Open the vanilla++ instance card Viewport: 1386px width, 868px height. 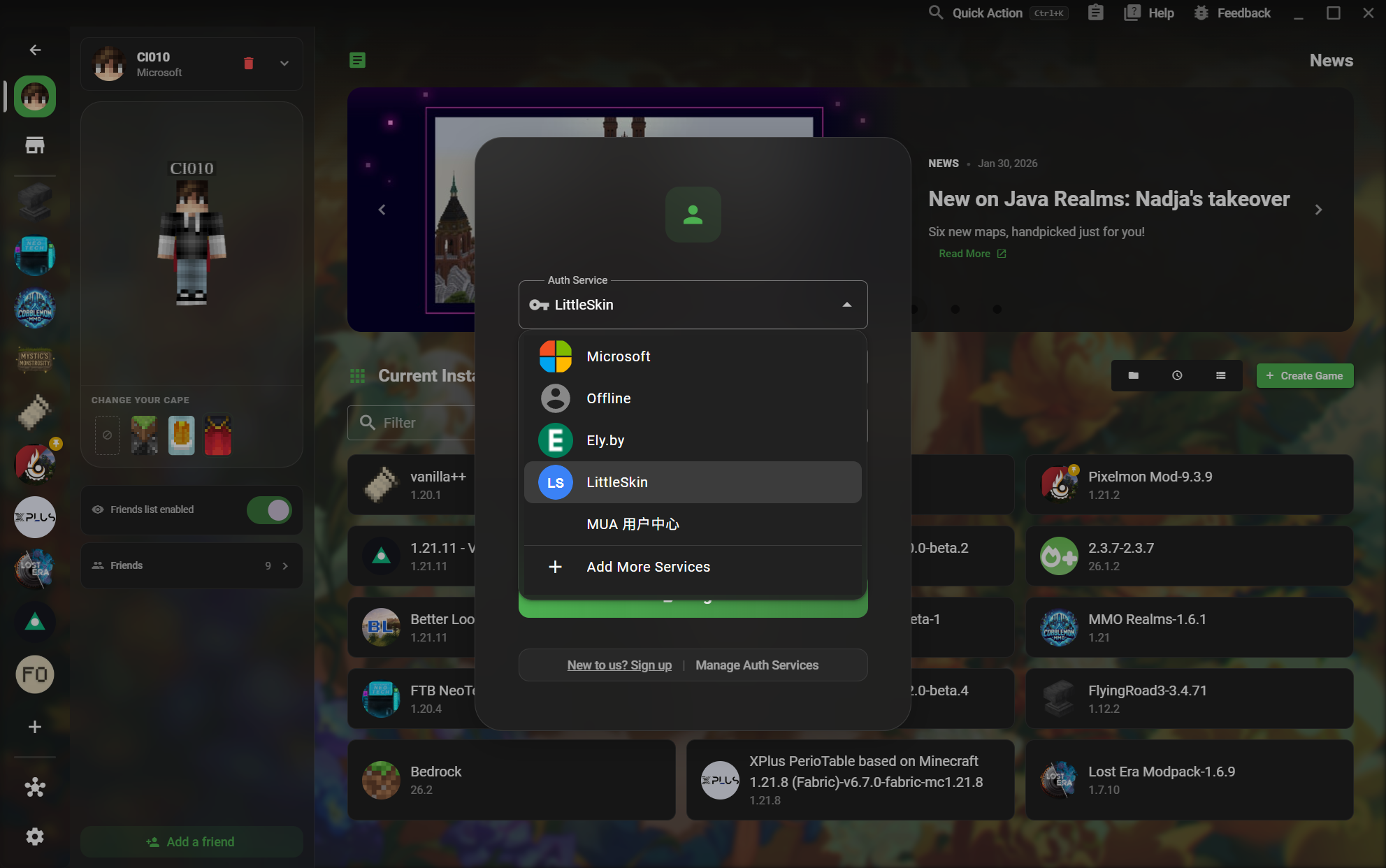coord(412,485)
